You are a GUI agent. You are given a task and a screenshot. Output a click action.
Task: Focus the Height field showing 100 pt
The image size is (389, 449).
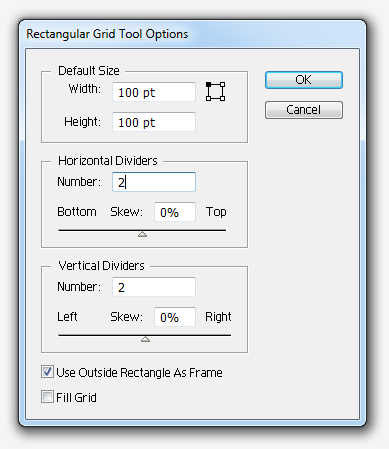(154, 122)
